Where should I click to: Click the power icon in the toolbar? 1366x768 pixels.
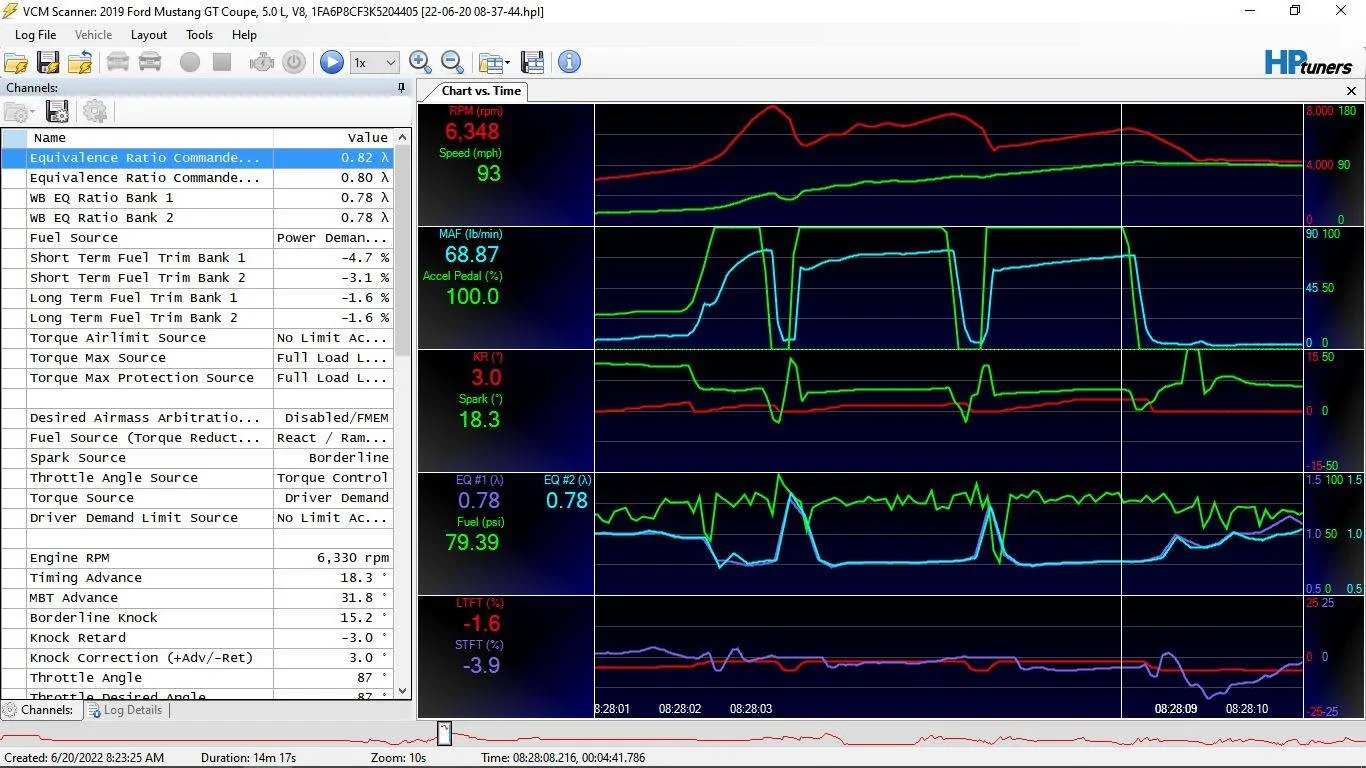click(x=294, y=62)
